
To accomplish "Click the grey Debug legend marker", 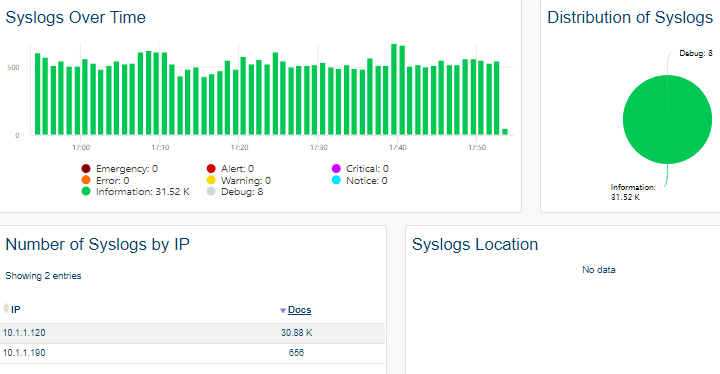I will click(211, 192).
